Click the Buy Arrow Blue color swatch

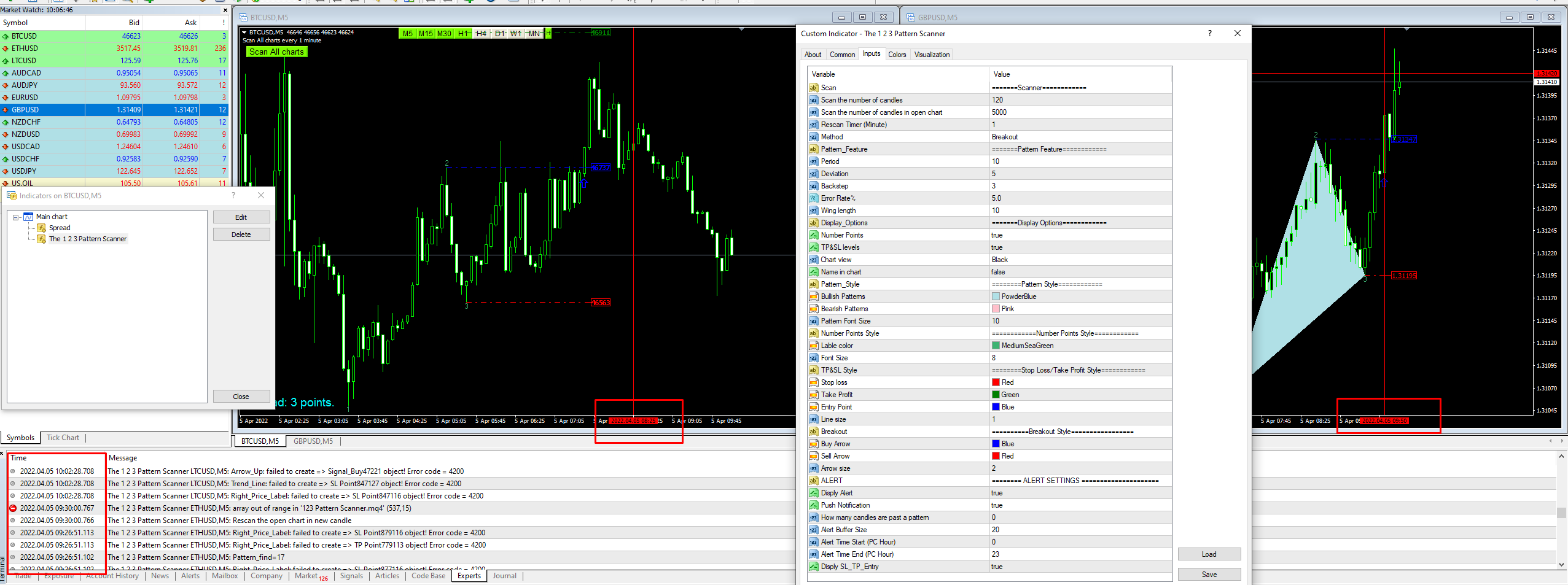[996, 444]
